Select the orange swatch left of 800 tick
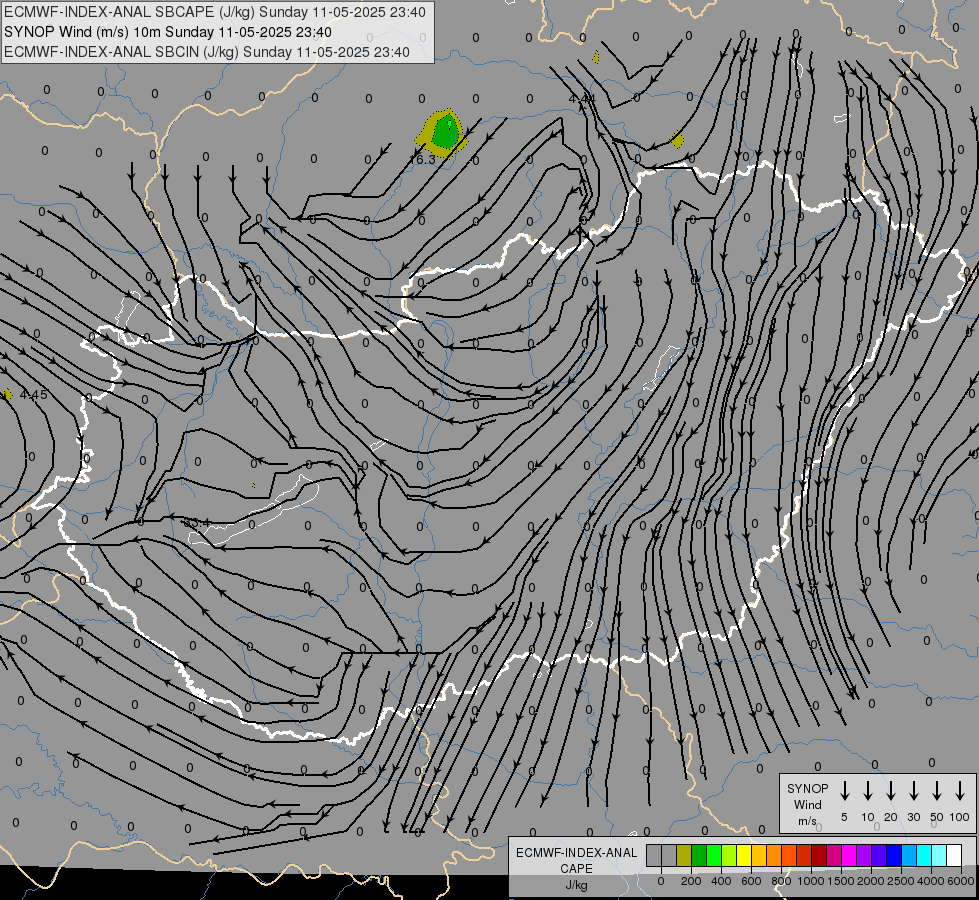This screenshot has height=900, width=979. 774,855
